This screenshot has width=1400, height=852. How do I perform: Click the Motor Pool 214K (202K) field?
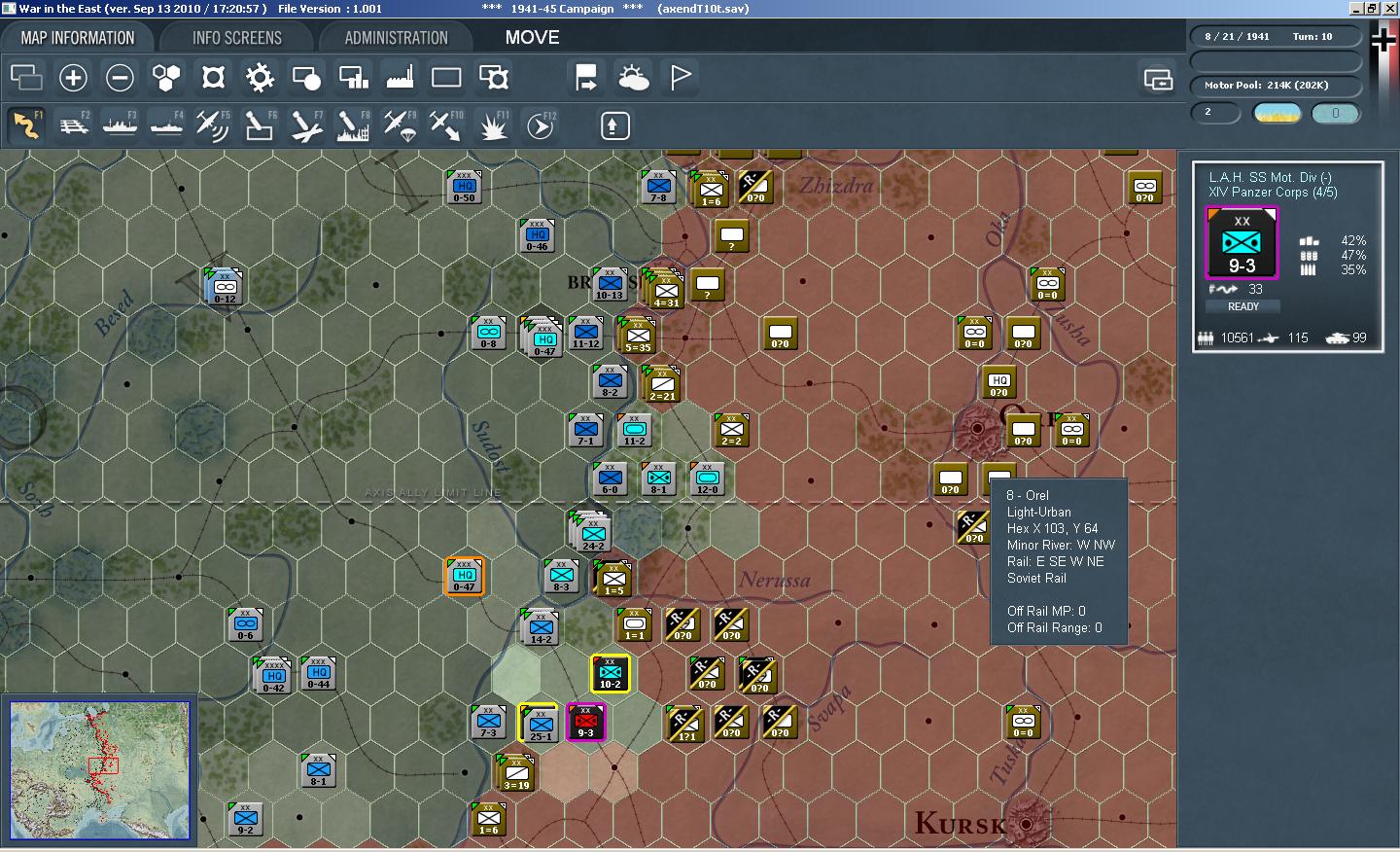(1276, 86)
